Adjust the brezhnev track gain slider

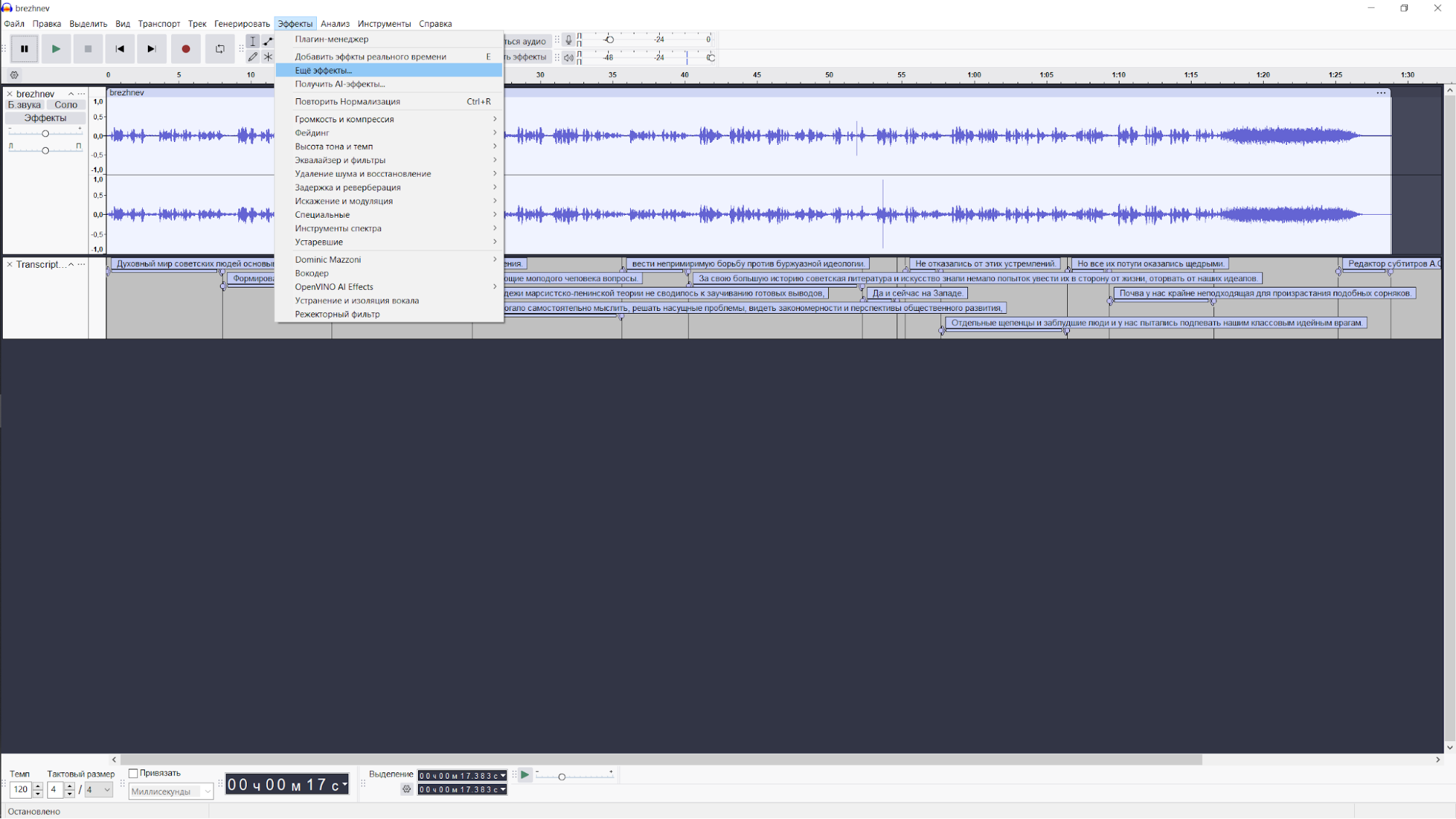coord(45,133)
